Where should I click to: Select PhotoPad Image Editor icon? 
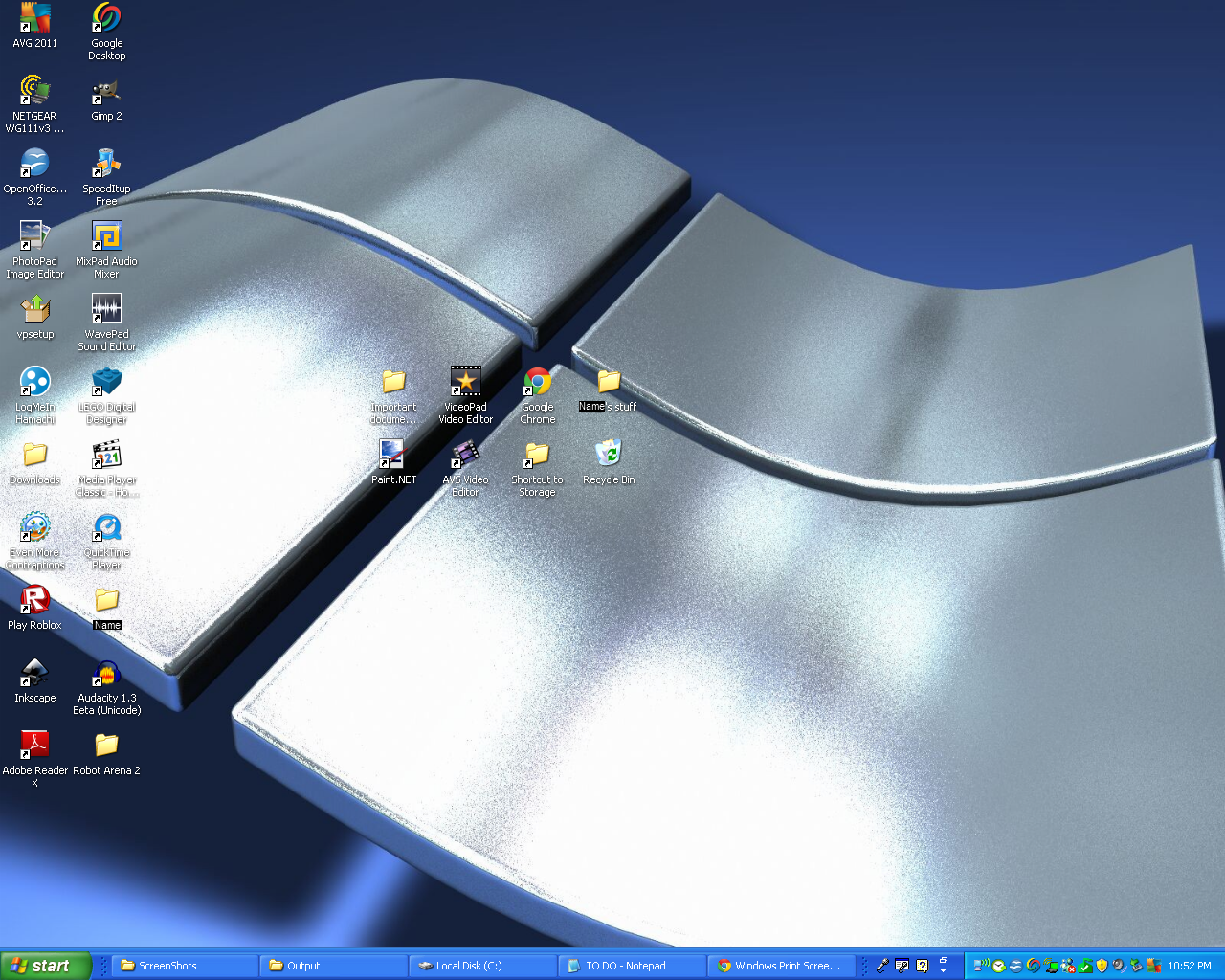click(35, 250)
